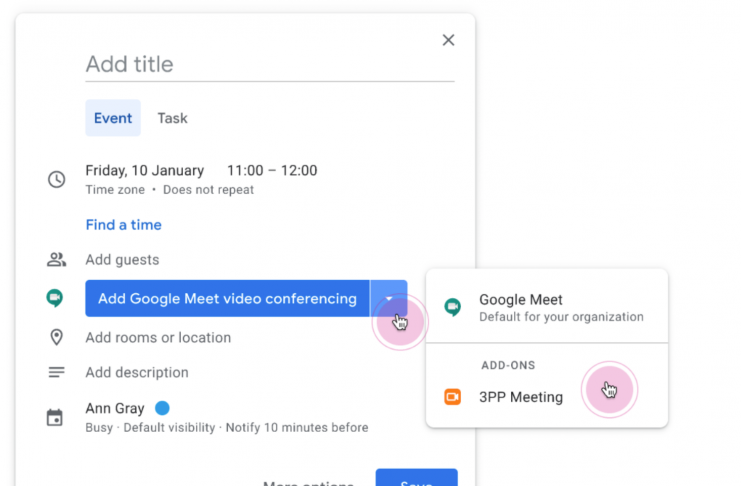
Task: Click the Add guests field
Action: click(122, 260)
